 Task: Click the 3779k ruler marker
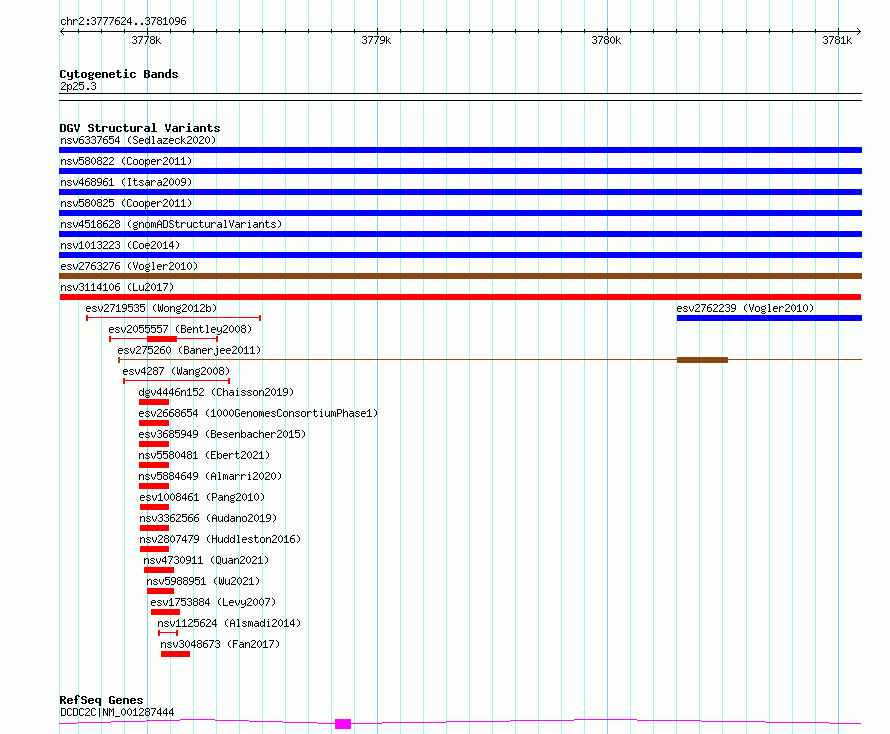click(x=376, y=40)
